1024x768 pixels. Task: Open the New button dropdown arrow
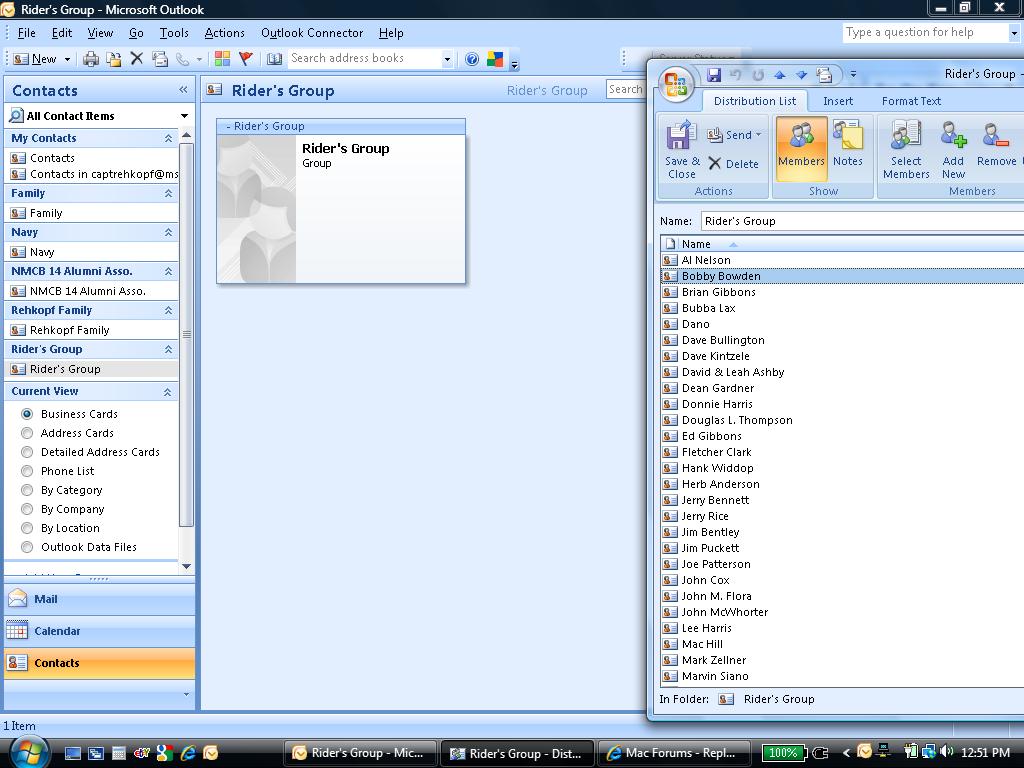click(67, 59)
